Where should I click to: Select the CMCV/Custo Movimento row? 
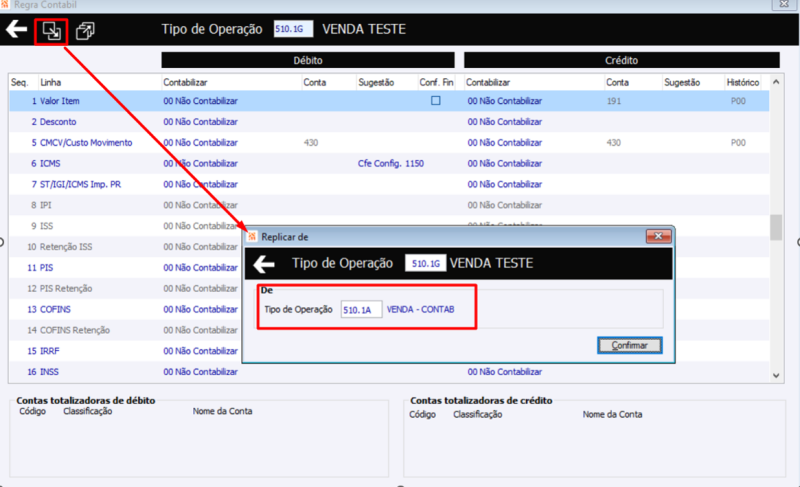pyautogui.click(x=389, y=143)
